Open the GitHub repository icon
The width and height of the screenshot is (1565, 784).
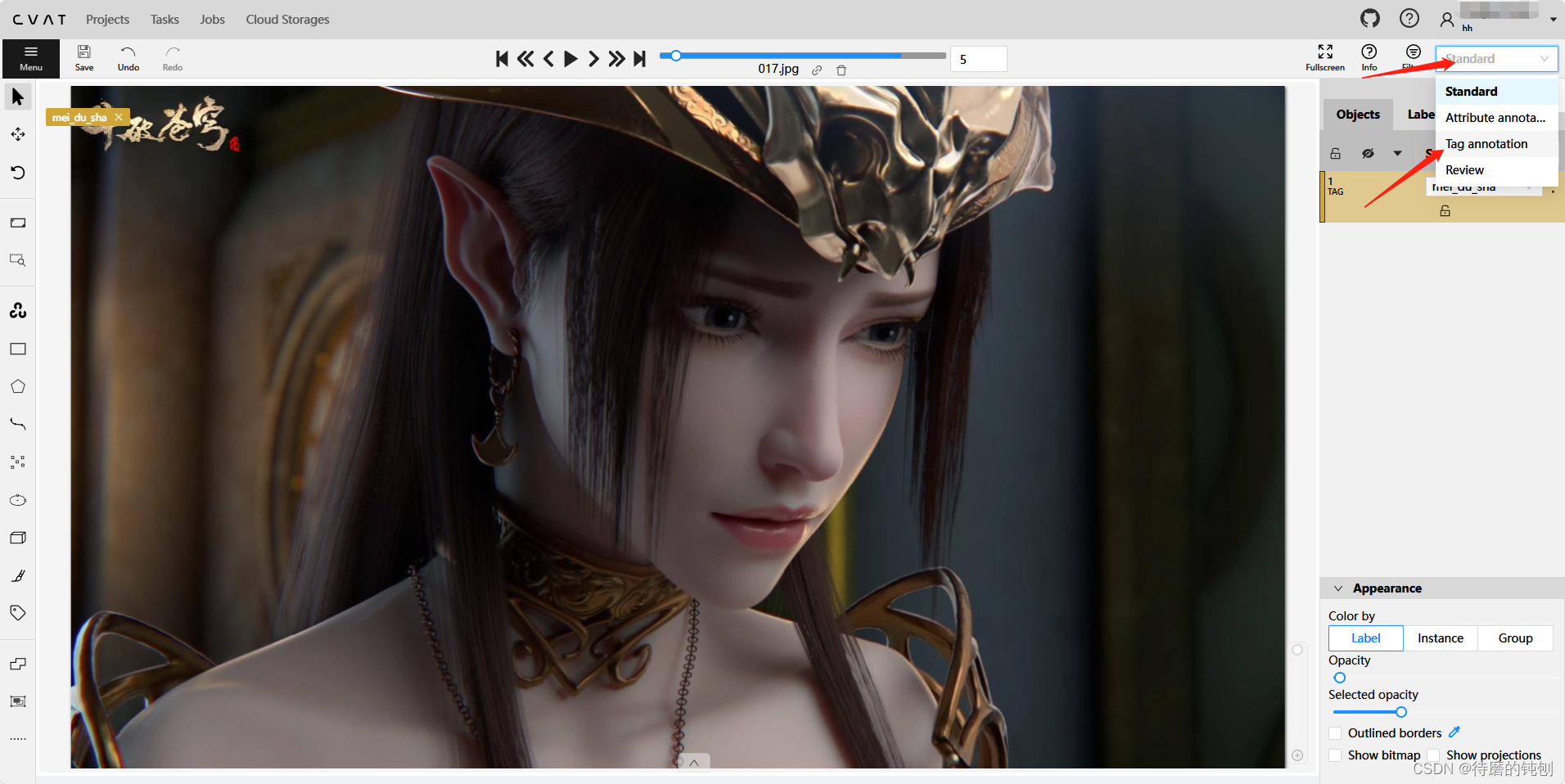point(1370,18)
